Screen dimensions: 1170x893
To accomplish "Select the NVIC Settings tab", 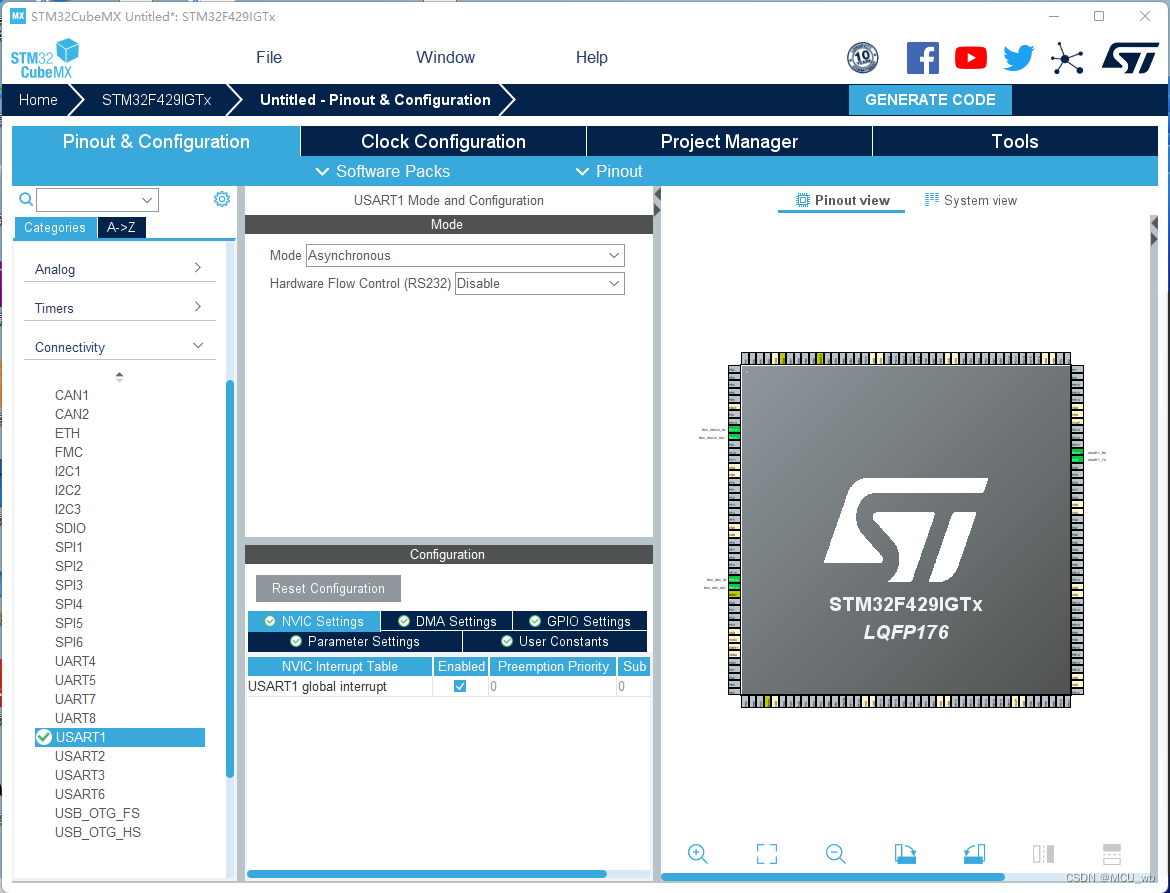I will 314,621.
